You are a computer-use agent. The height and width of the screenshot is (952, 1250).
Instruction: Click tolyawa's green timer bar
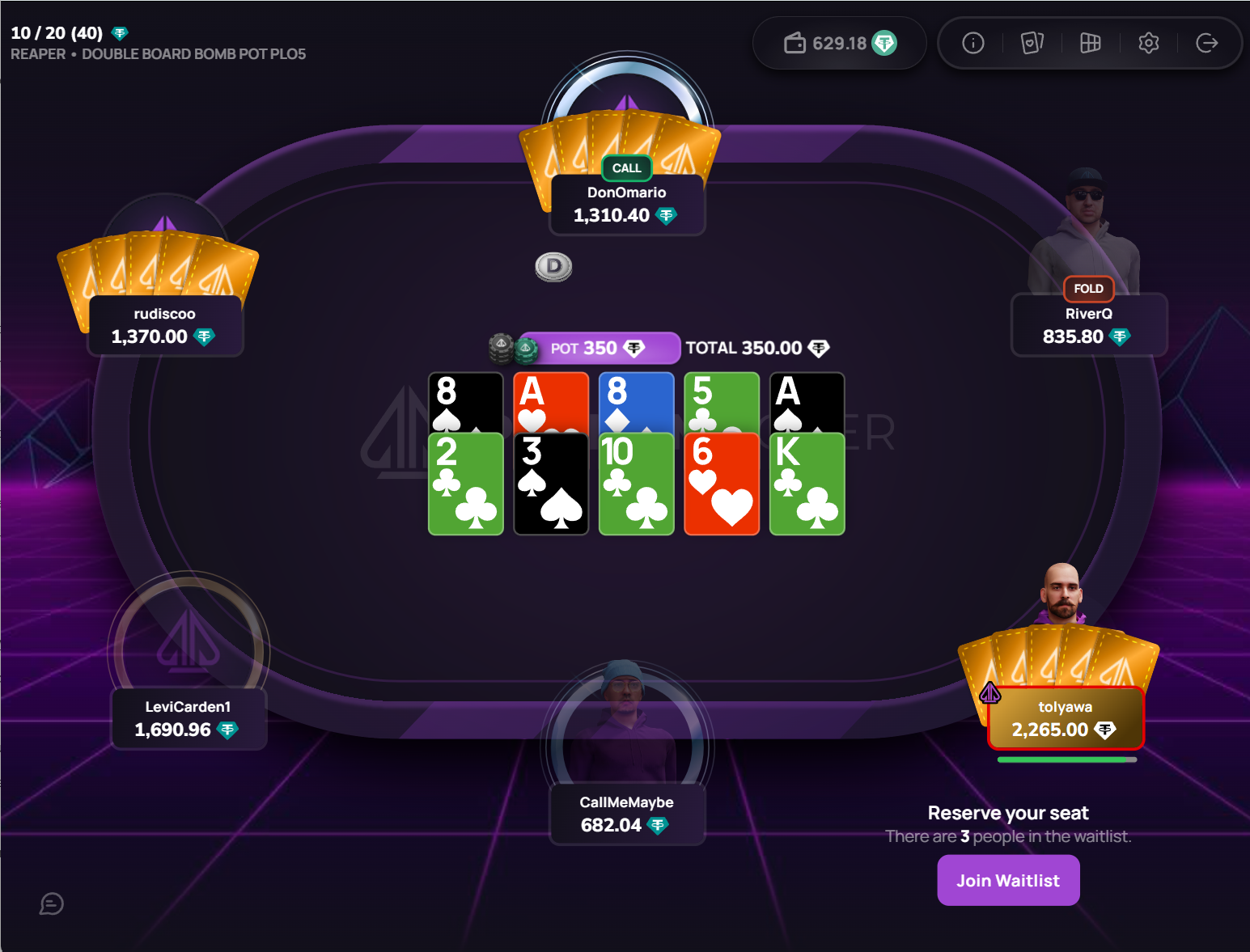(1067, 759)
